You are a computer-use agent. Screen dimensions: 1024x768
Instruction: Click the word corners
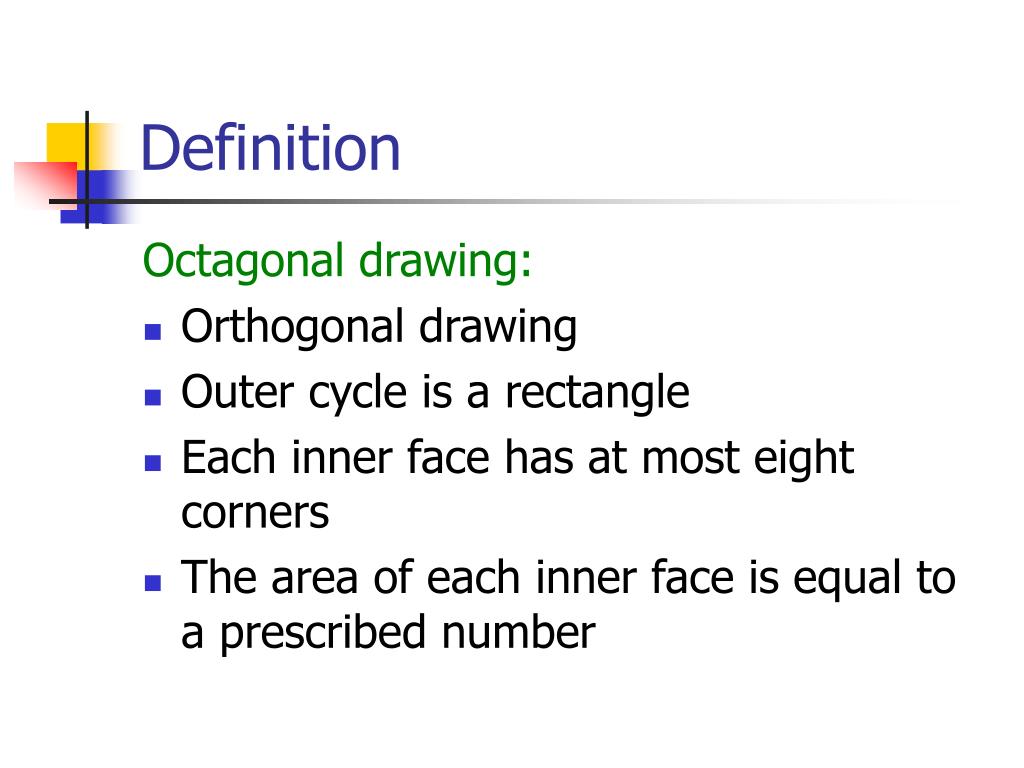pyautogui.click(x=255, y=513)
